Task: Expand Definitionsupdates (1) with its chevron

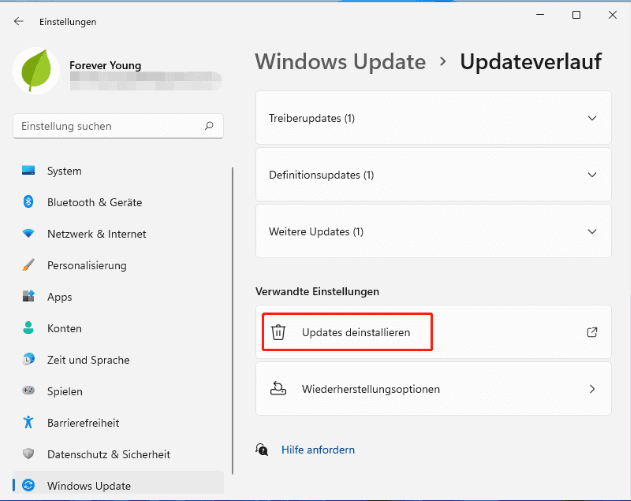Action: (x=592, y=175)
